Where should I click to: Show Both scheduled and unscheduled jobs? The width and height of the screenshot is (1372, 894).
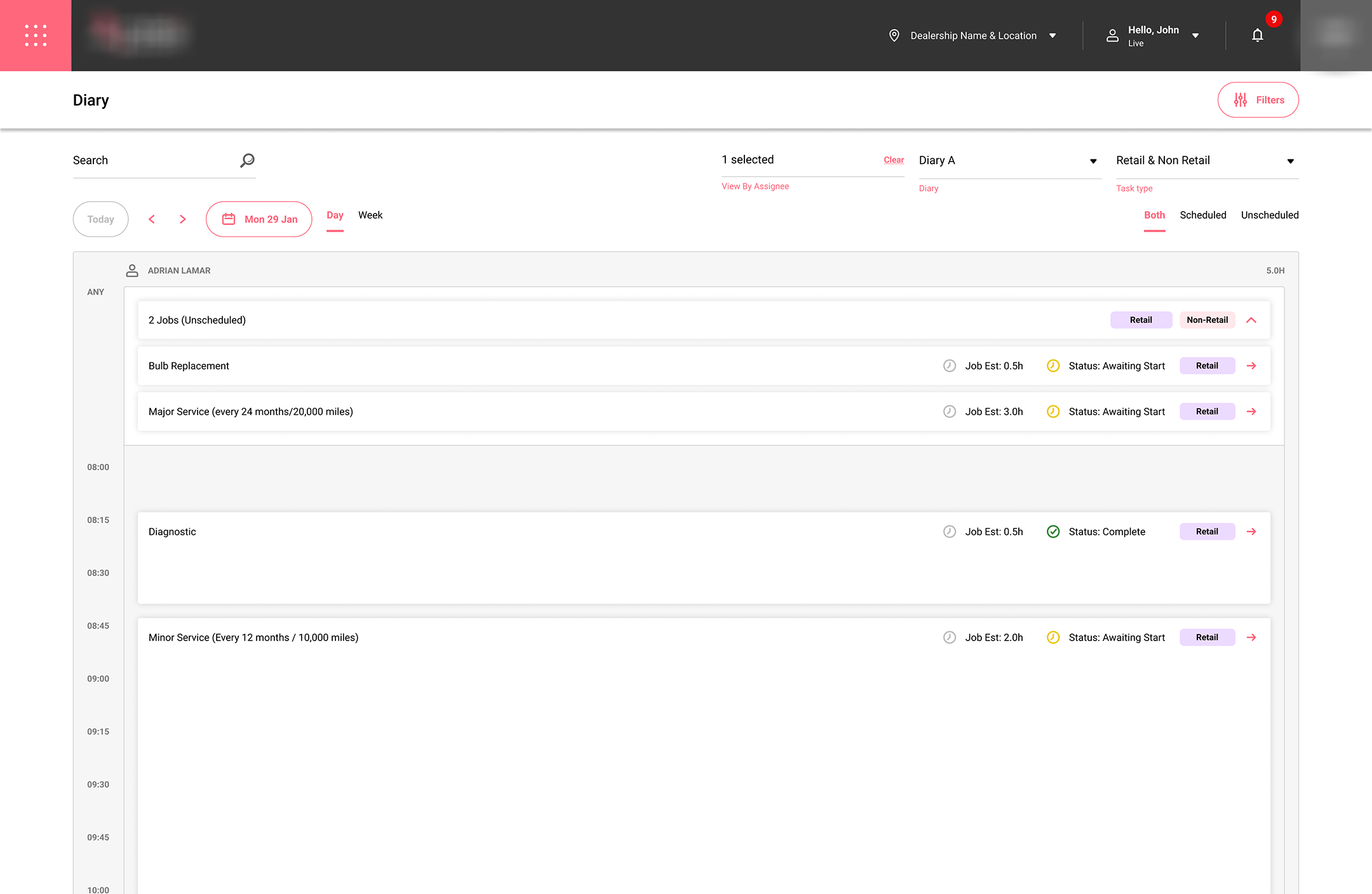tap(1154, 215)
